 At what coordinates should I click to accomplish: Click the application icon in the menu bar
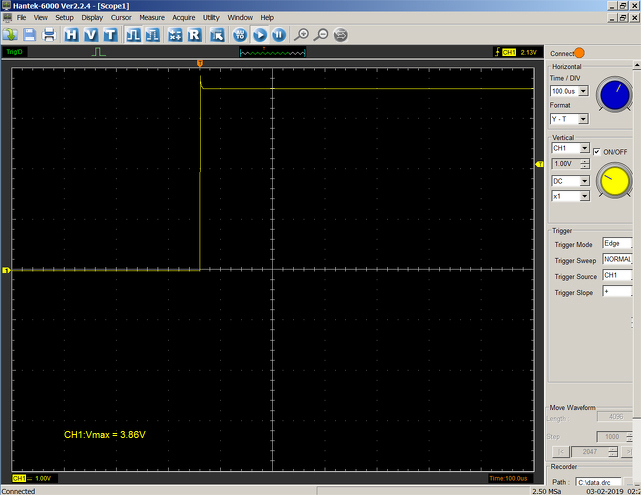7,18
